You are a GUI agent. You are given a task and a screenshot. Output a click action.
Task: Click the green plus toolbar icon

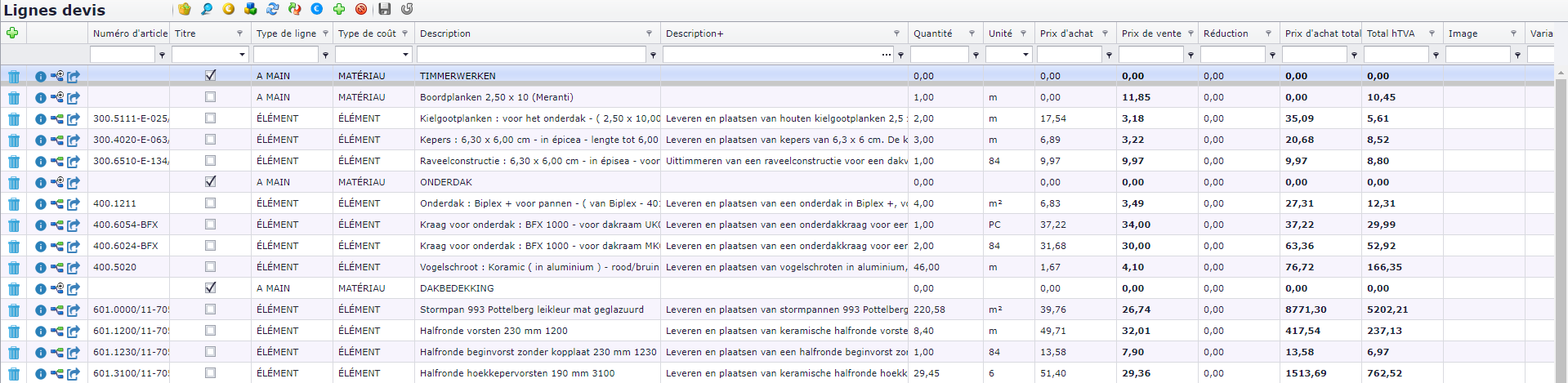pos(339,9)
